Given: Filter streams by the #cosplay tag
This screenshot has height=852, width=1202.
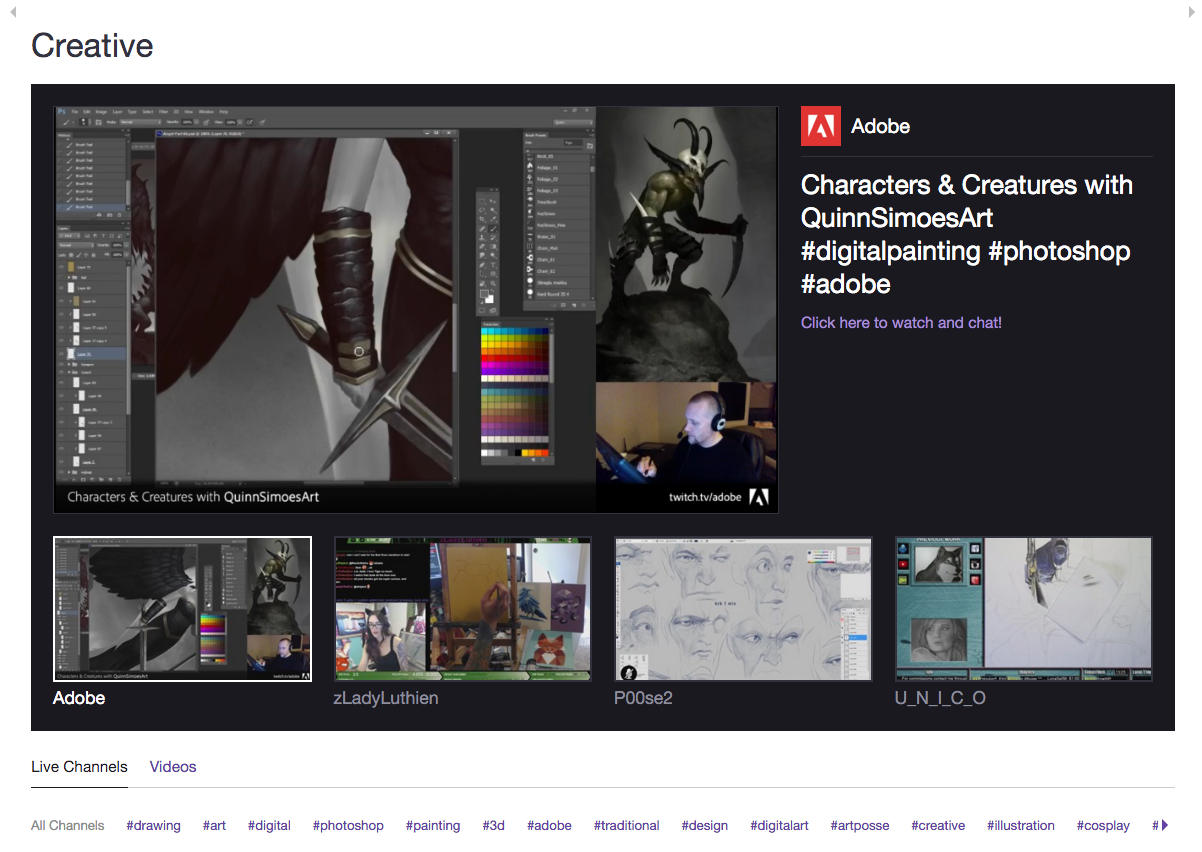Looking at the screenshot, I should (1103, 825).
